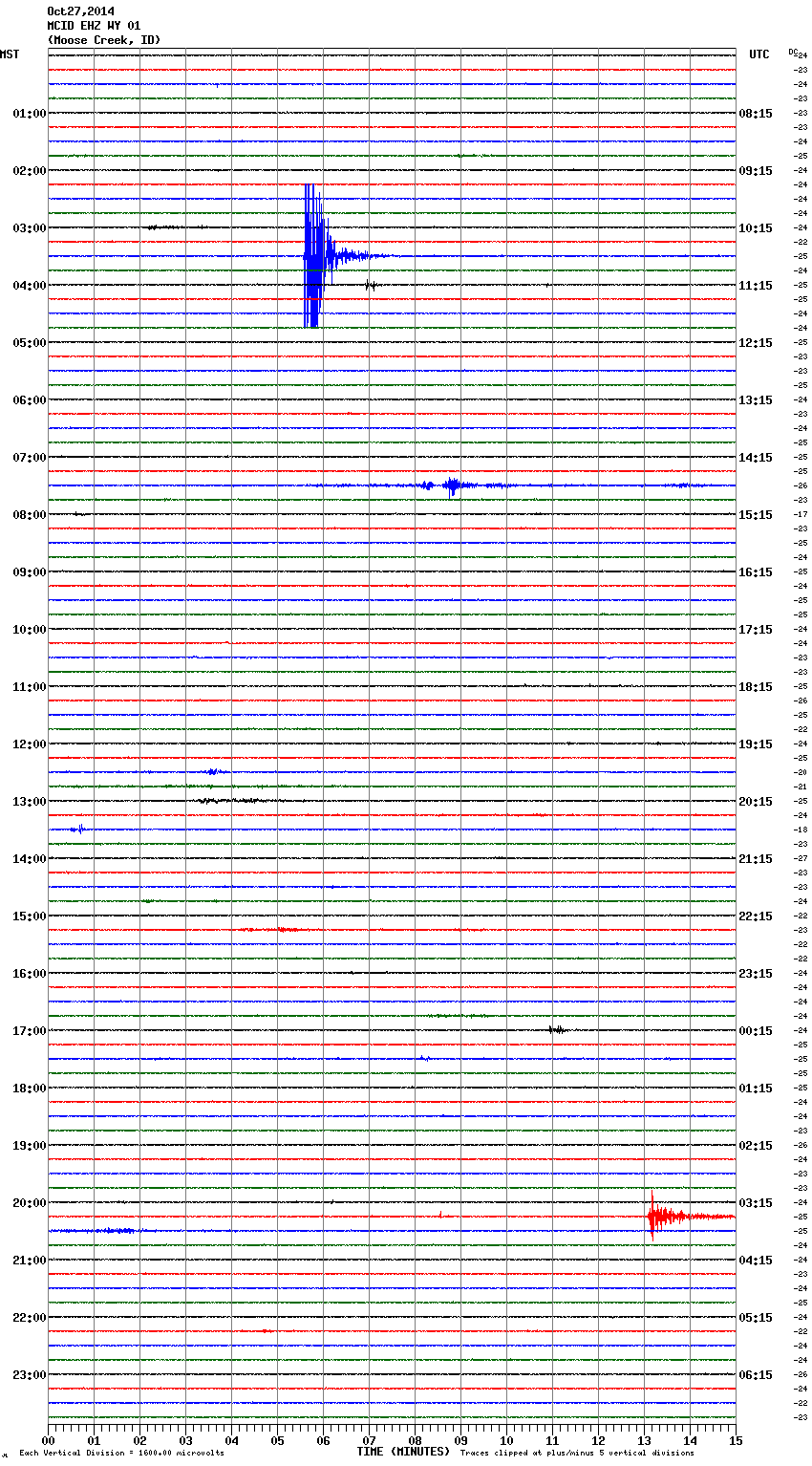Click the 07:00 MST time label
Screen dimensions: 812x1466
(29, 458)
